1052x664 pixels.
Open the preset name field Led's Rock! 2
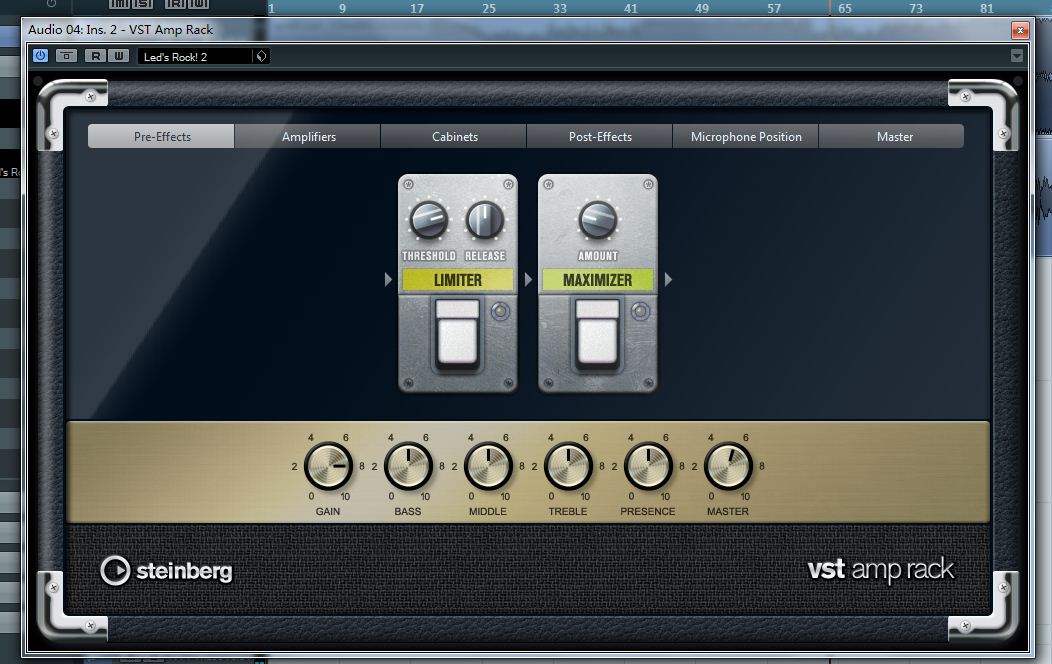coord(195,56)
